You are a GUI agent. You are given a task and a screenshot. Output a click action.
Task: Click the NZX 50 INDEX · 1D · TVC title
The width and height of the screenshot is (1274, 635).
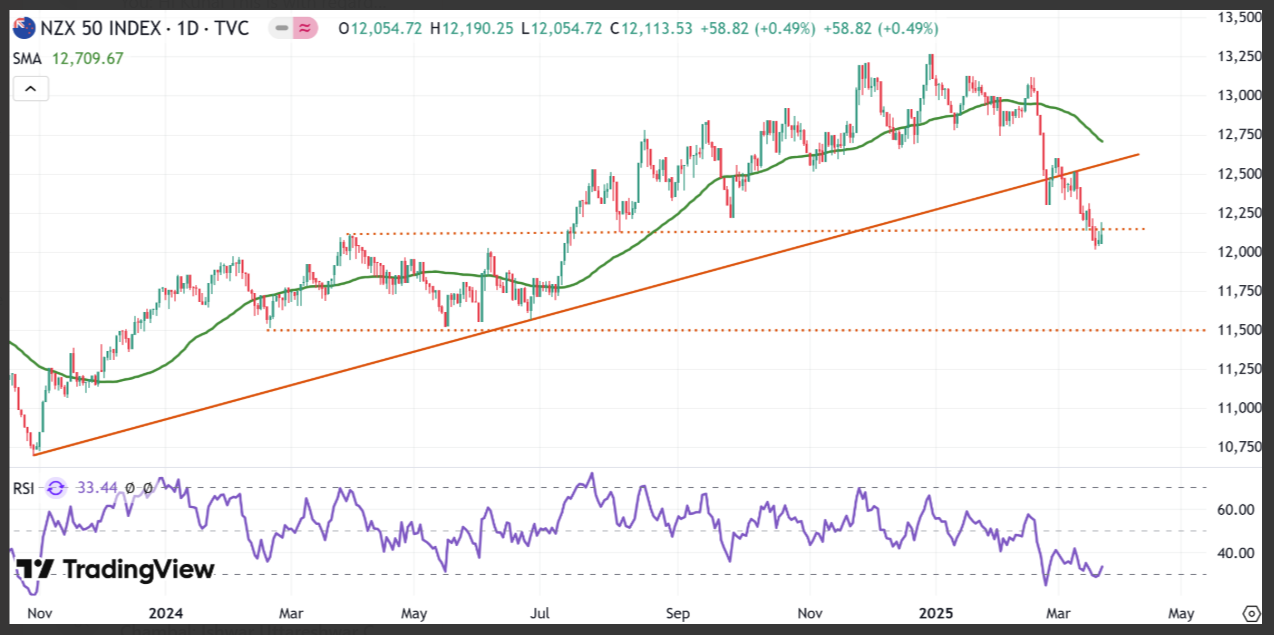pyautogui.click(x=146, y=29)
